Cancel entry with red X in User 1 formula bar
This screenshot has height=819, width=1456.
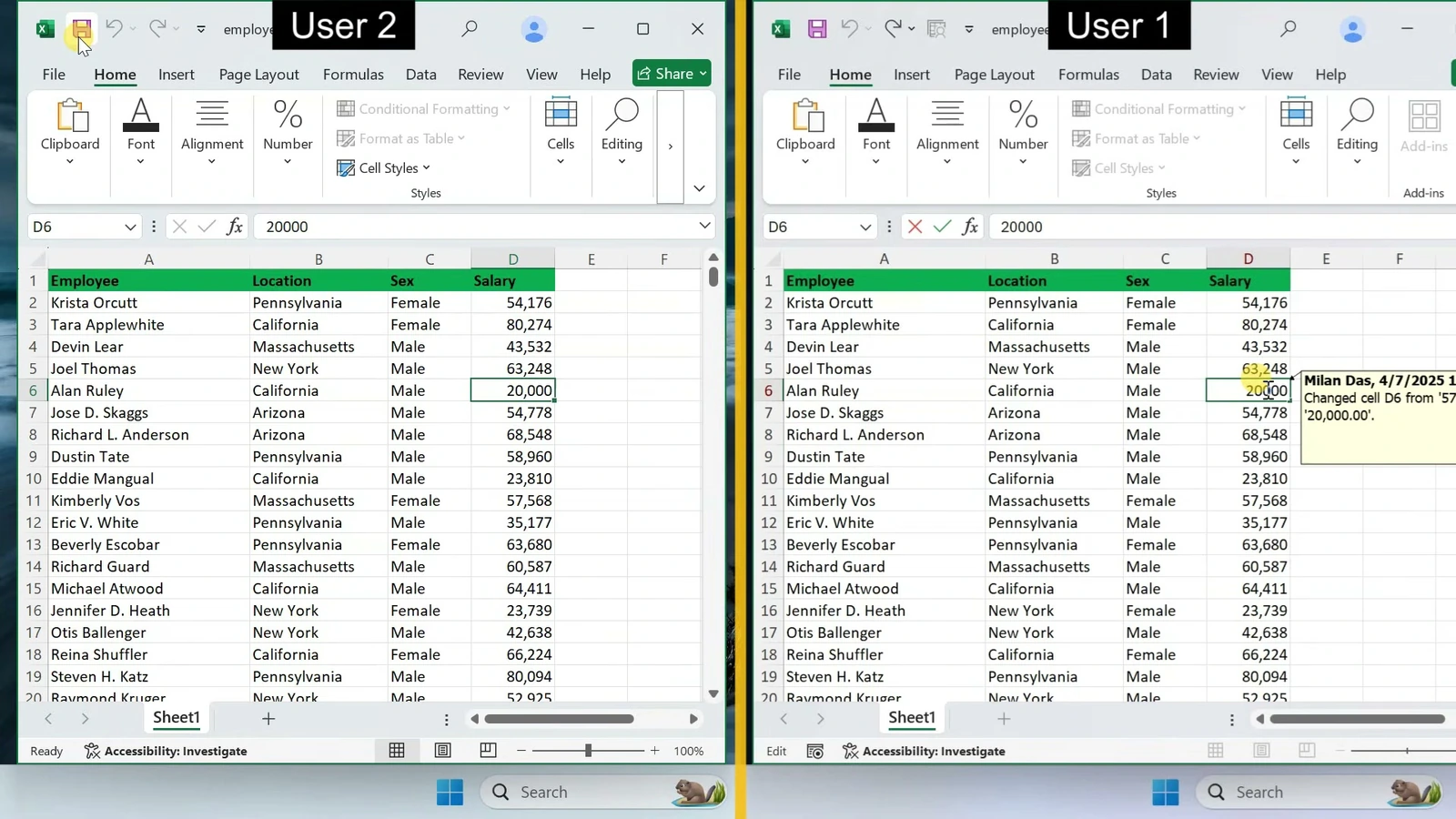point(915,227)
